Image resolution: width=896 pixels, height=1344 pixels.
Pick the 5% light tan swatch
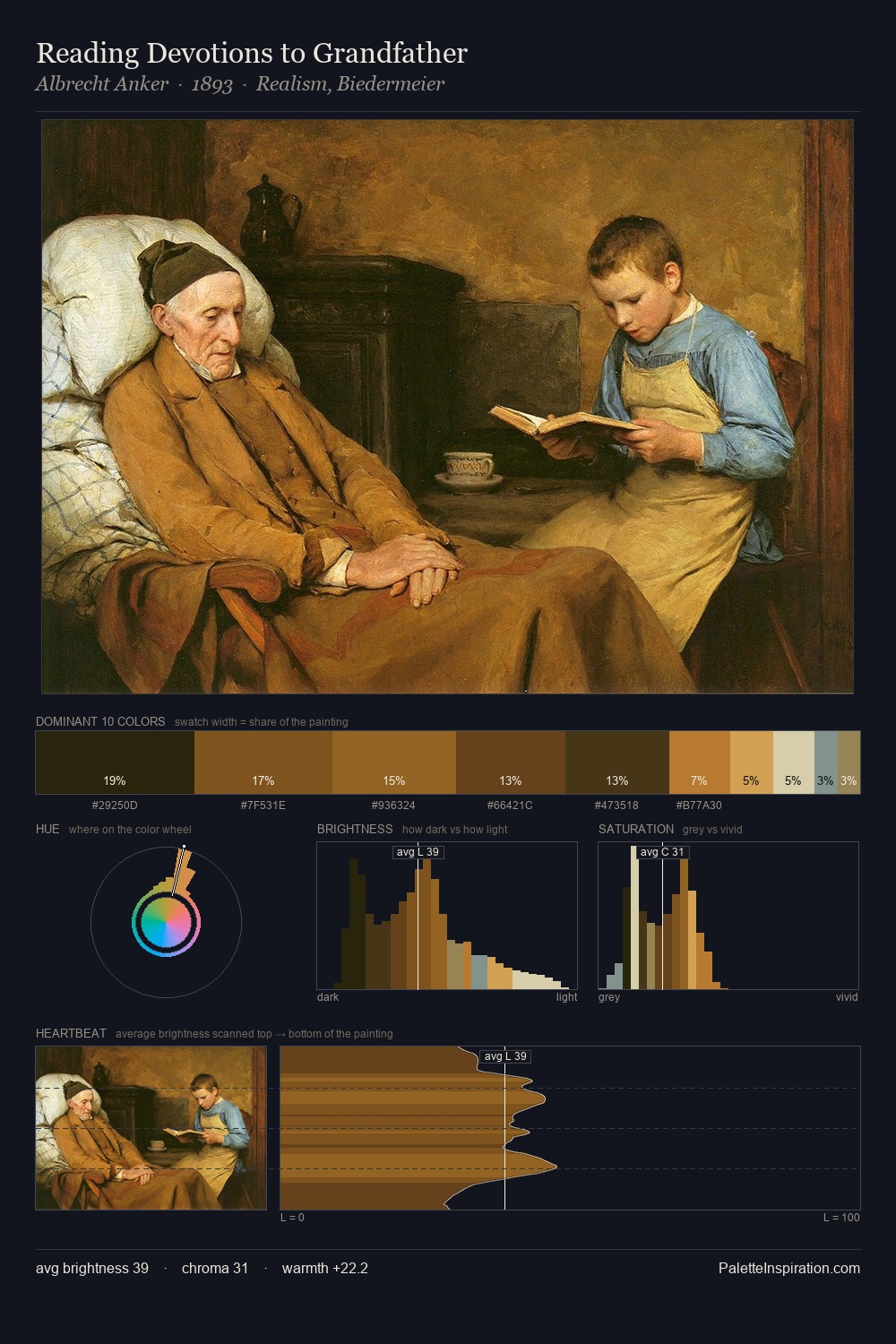751,762
